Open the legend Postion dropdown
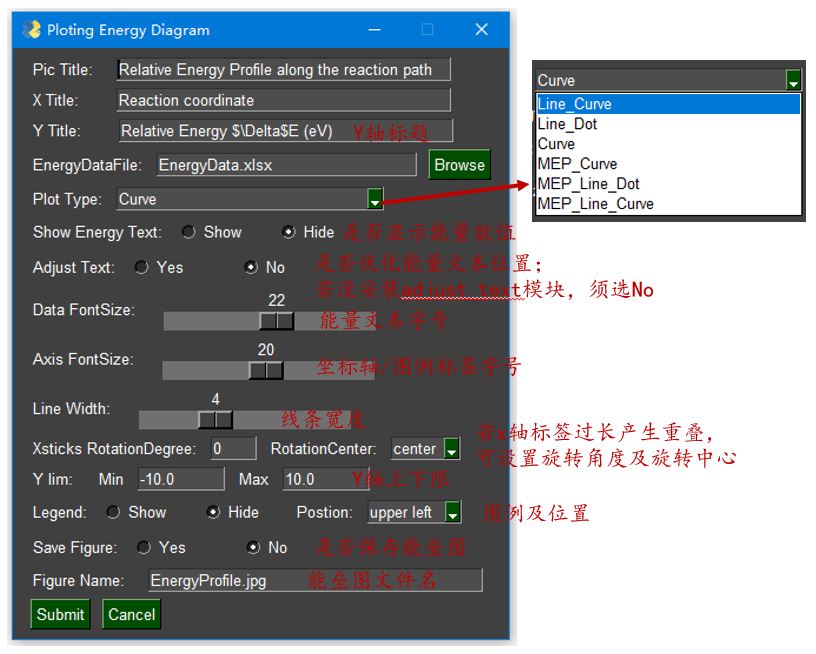The width and height of the screenshot is (816, 654). [x=453, y=512]
